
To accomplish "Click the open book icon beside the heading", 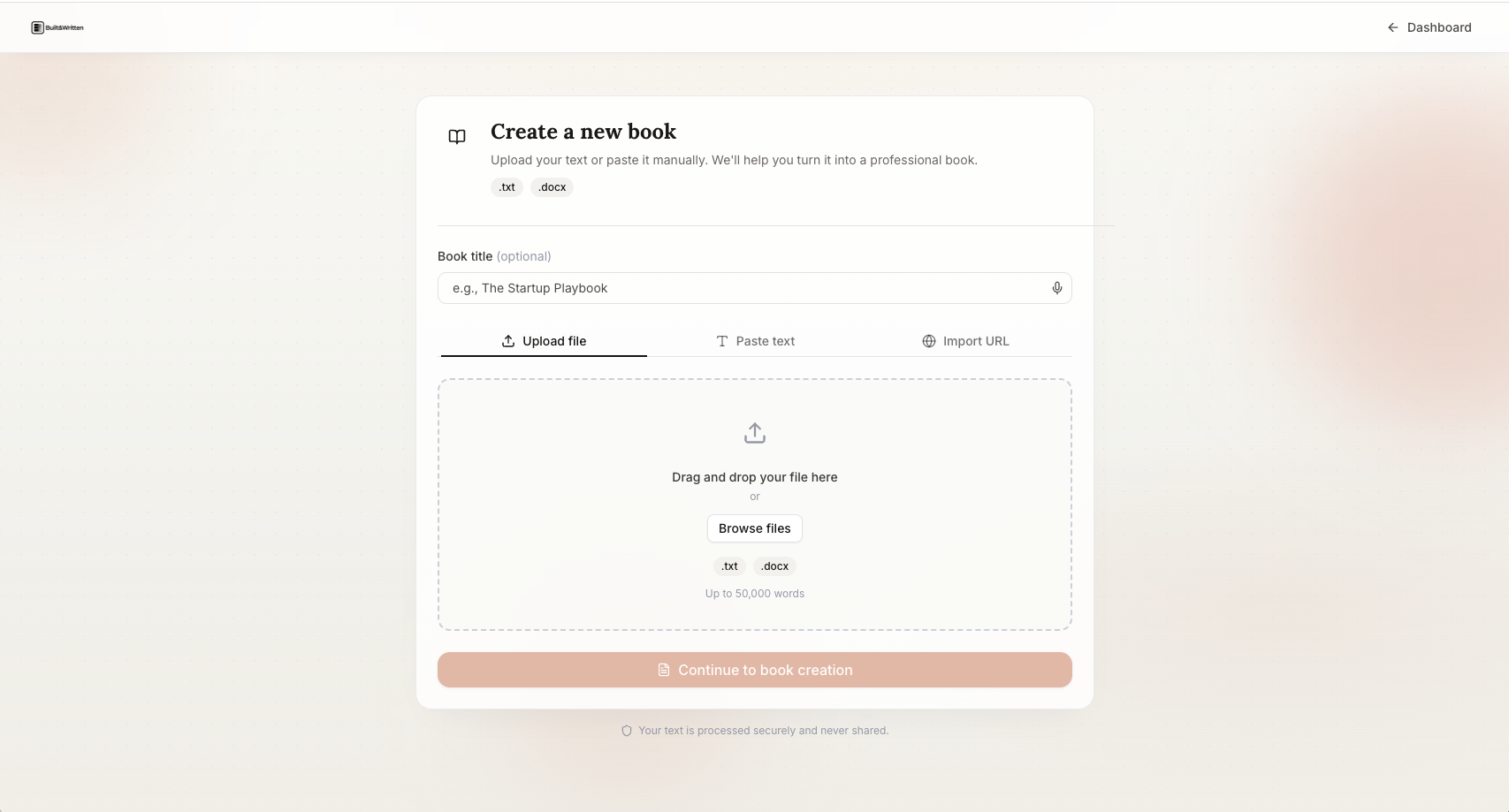I will (456, 137).
